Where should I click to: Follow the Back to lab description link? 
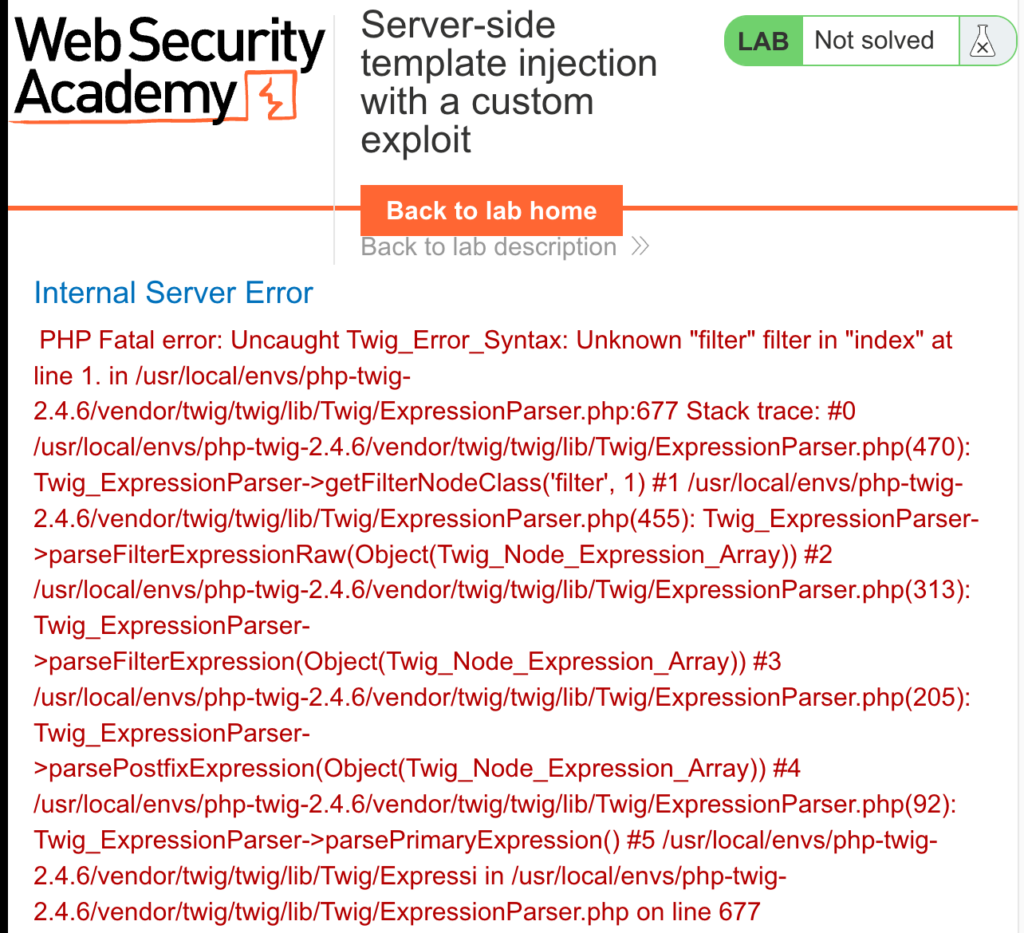coord(488,247)
